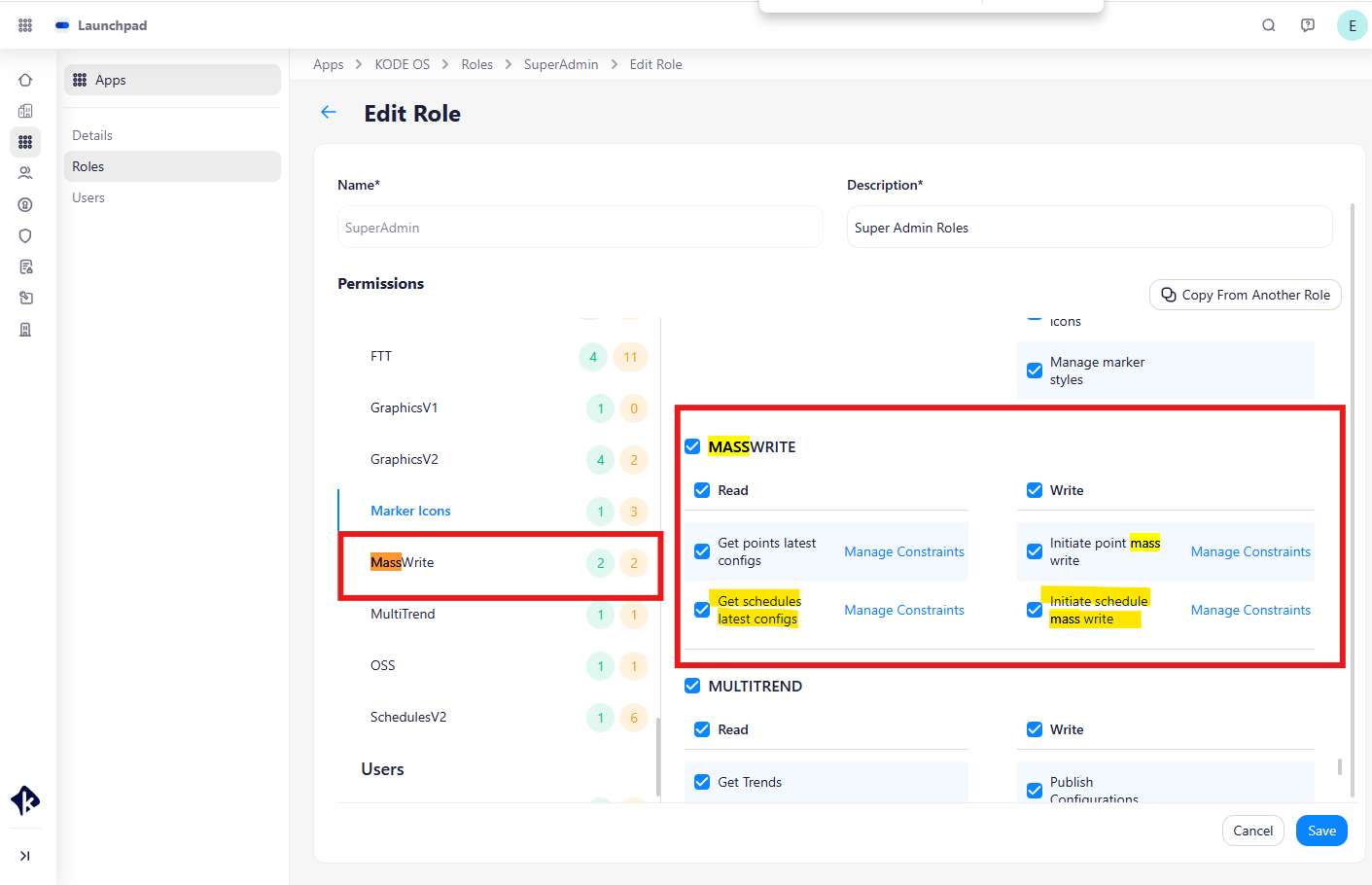Screen dimensions: 1372x885
Task: Open the app launcher grid icon
Action: pos(25,25)
